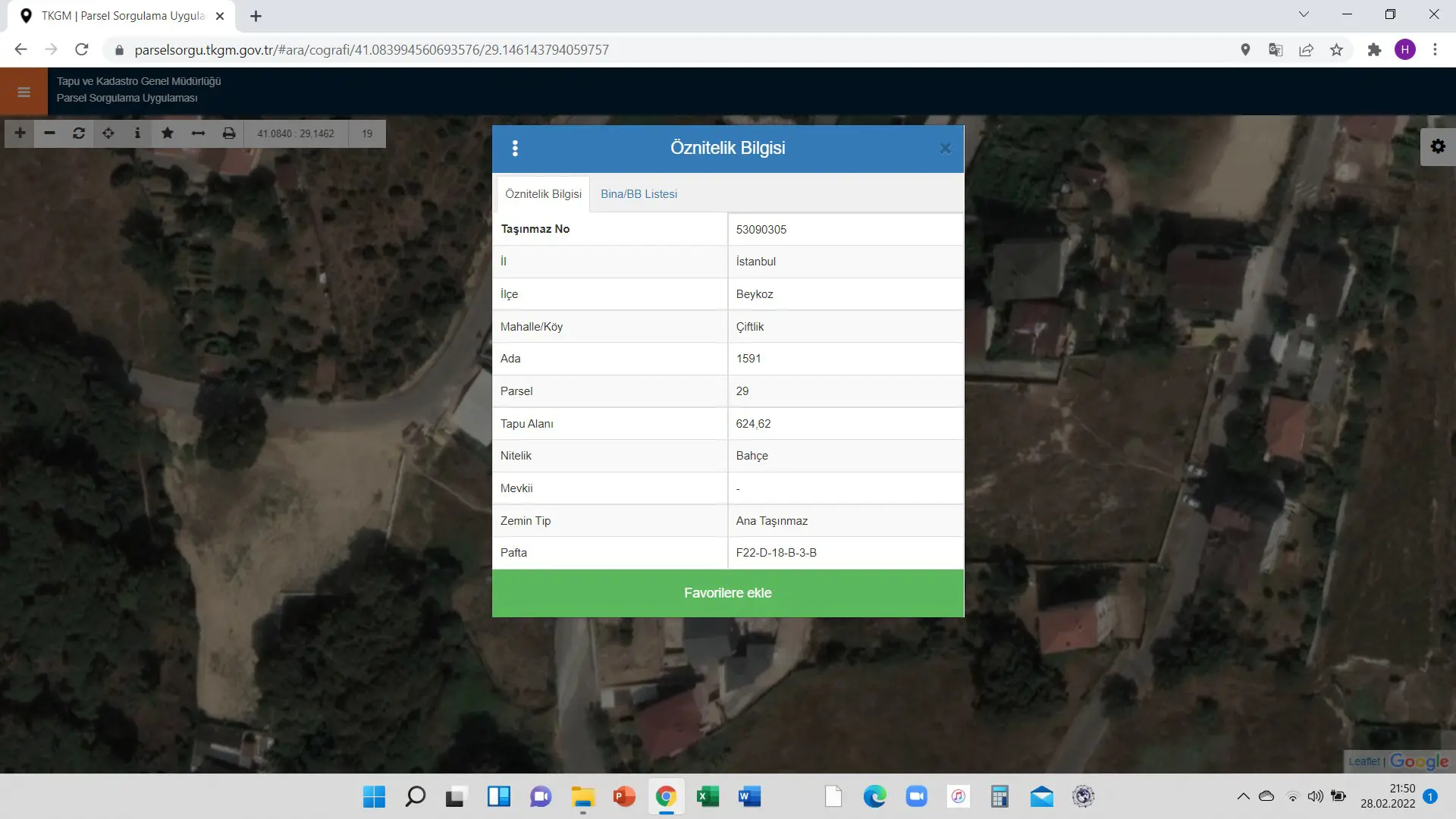Open favorites star in map toolbar

(x=168, y=133)
